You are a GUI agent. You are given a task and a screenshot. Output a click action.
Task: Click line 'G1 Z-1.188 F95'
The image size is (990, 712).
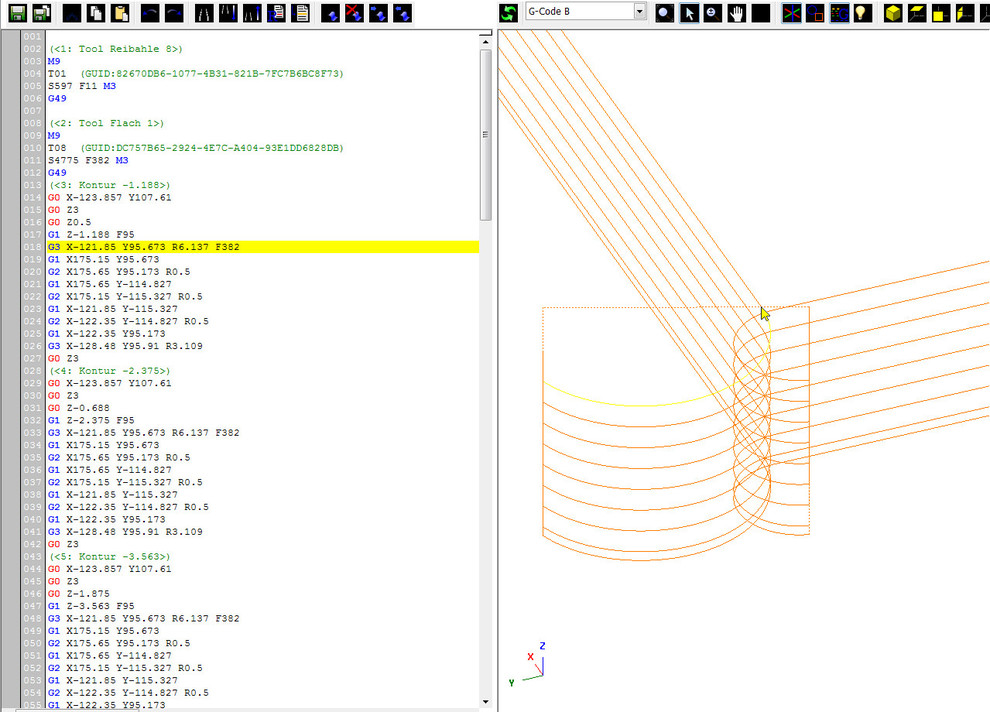click(x=91, y=234)
